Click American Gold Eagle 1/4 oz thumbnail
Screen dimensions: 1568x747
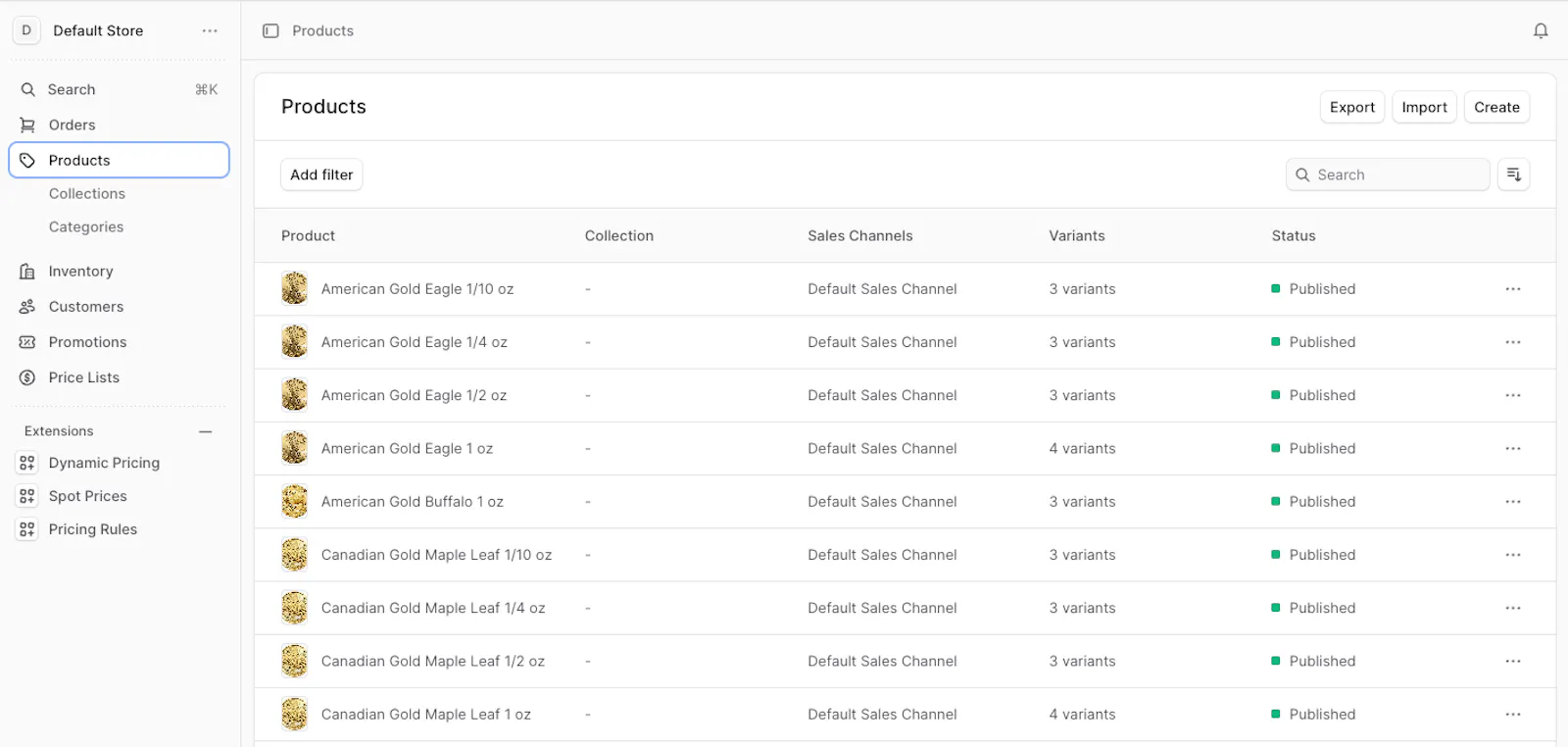[x=294, y=342]
